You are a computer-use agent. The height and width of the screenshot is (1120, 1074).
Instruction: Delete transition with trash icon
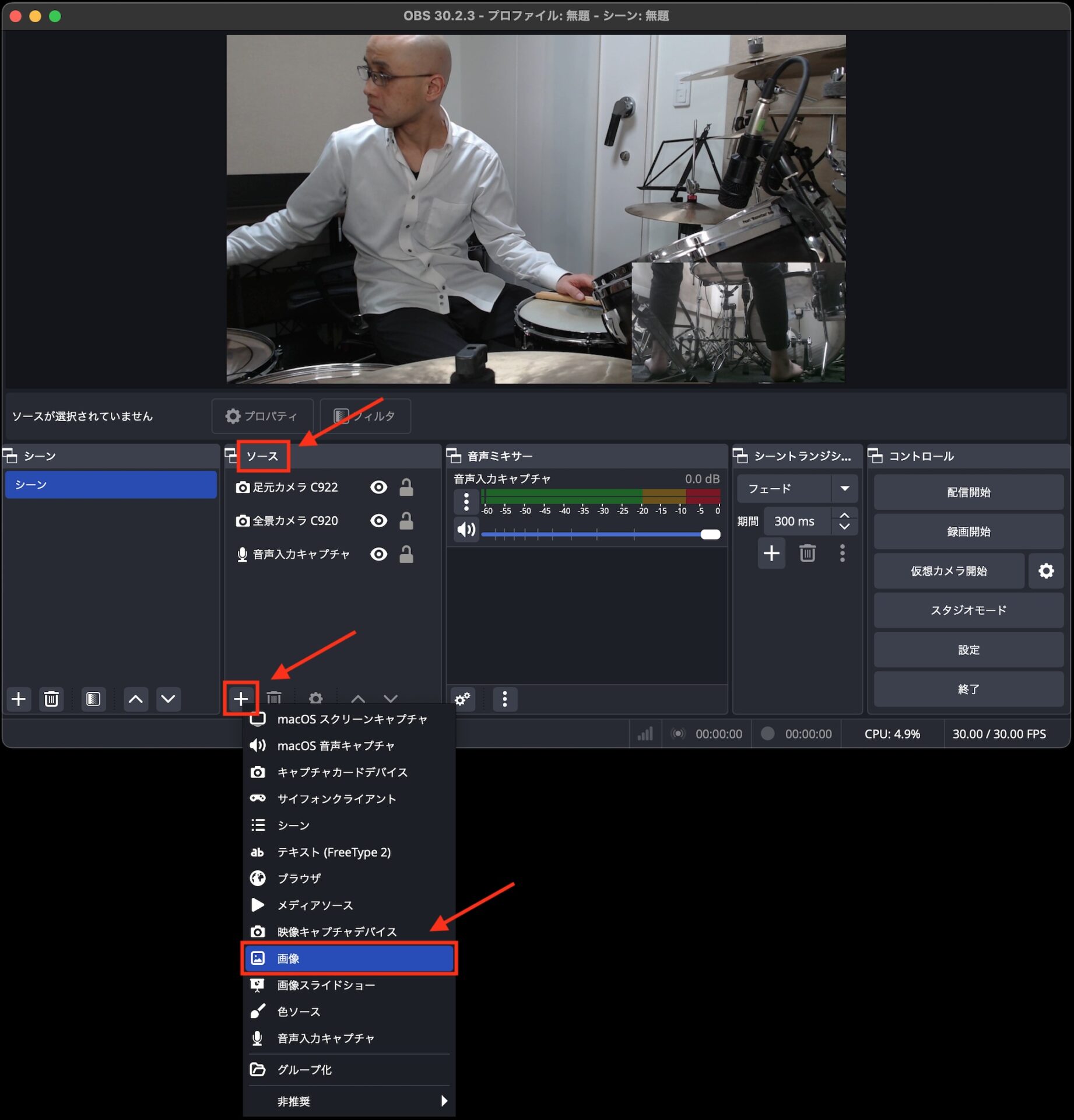[808, 553]
